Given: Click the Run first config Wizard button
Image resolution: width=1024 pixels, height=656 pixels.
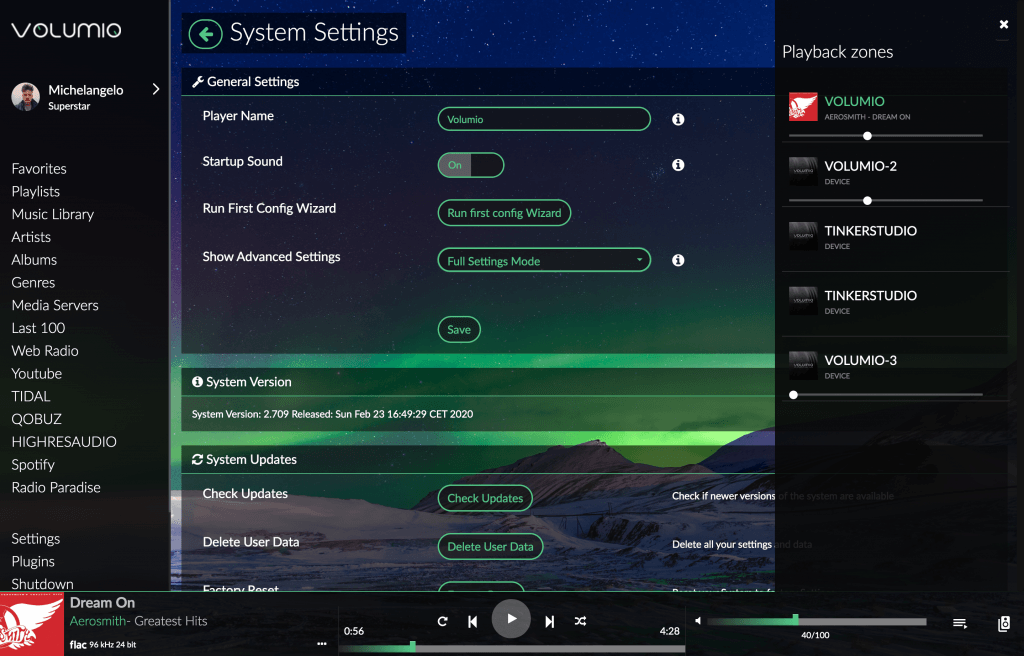Looking at the screenshot, I should tap(504, 213).
